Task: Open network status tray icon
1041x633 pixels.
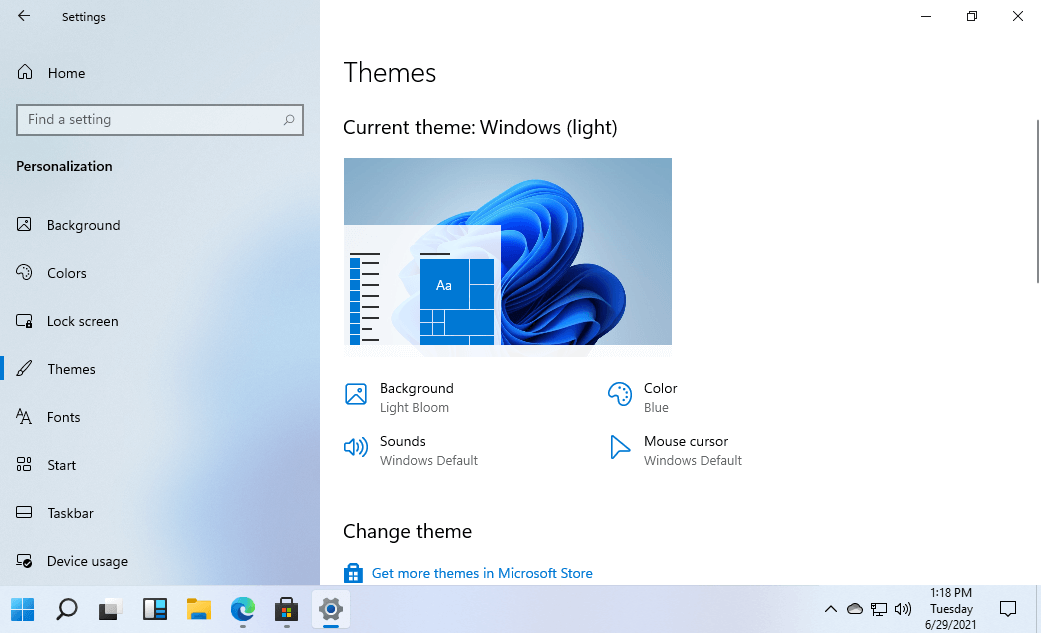Action: pyautogui.click(x=879, y=609)
